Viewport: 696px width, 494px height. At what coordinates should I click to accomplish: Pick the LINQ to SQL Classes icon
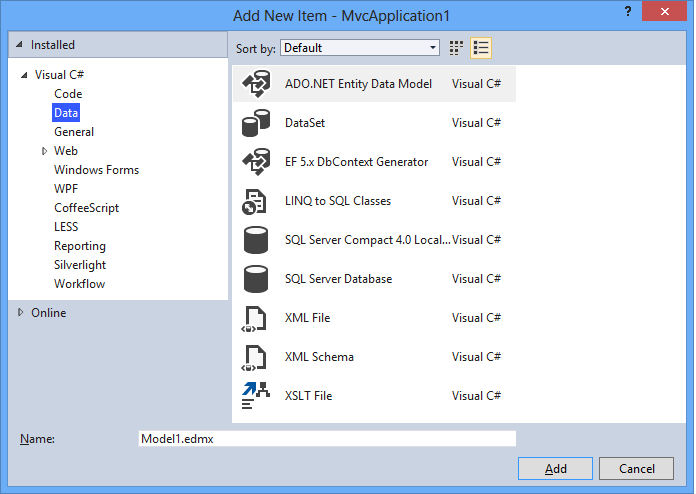(256, 201)
